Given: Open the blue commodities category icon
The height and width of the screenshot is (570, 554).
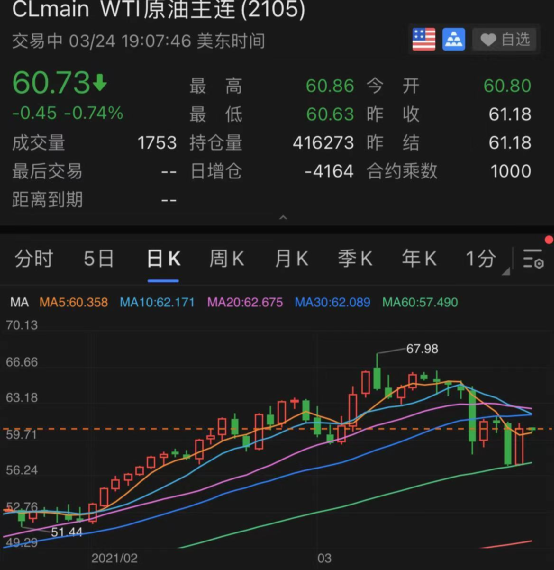Looking at the screenshot, I should pyautogui.click(x=453, y=39).
